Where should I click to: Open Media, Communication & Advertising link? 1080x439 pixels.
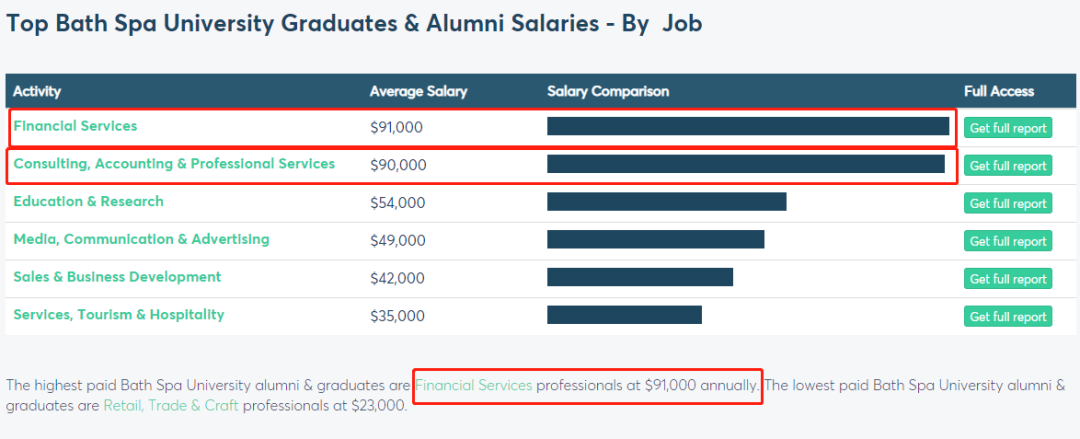141,240
